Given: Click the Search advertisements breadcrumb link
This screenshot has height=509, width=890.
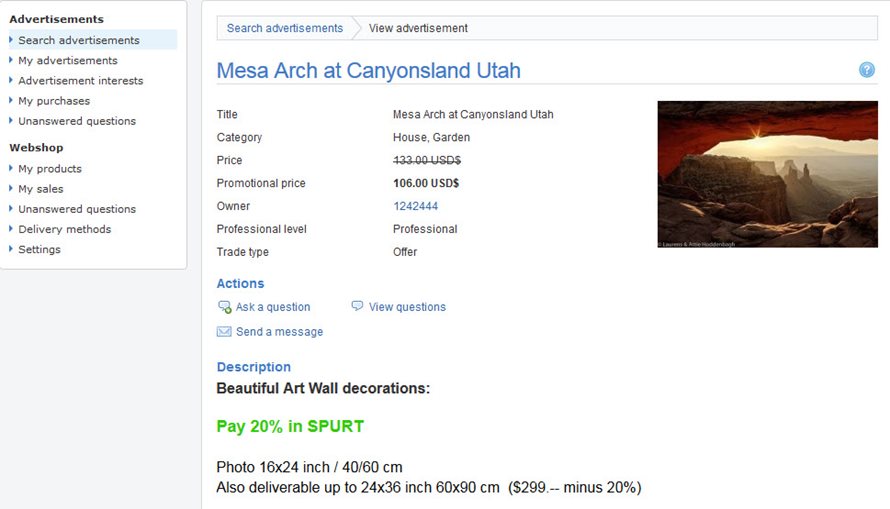Looking at the screenshot, I should [x=285, y=28].
